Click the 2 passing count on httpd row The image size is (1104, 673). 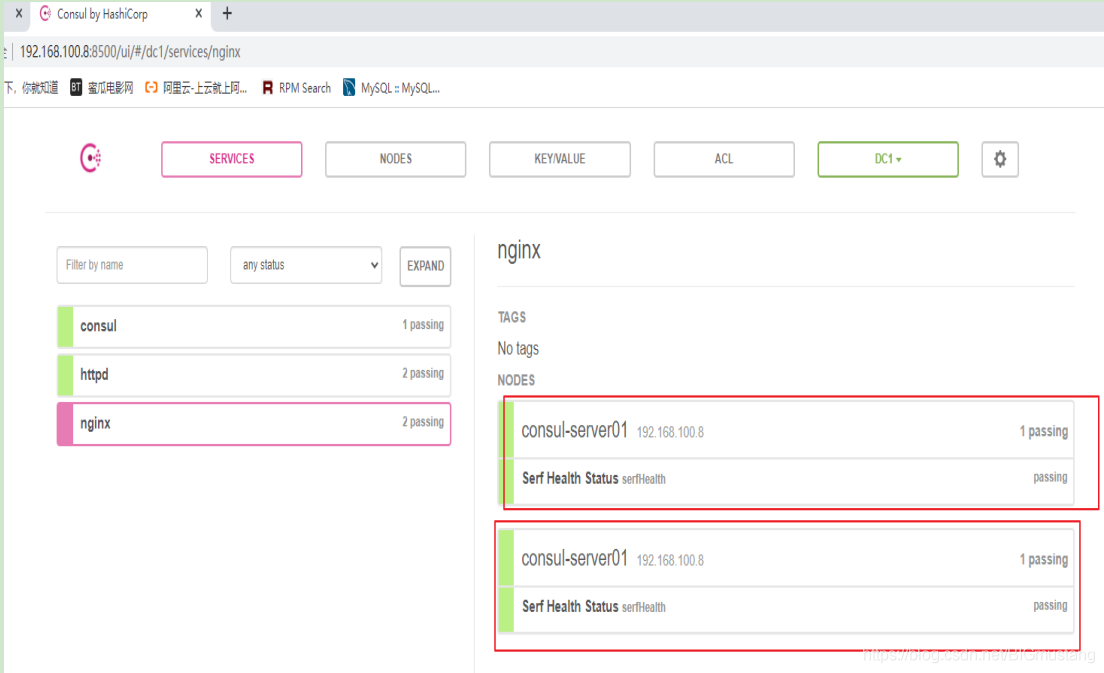click(x=422, y=373)
